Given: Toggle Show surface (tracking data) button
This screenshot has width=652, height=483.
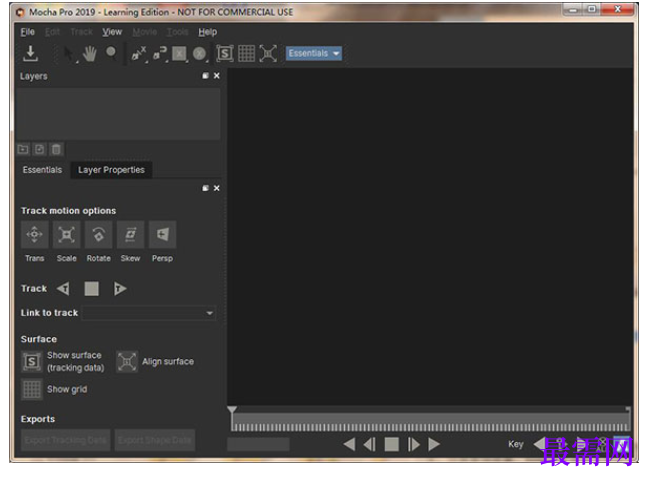Looking at the screenshot, I should [x=32, y=362].
